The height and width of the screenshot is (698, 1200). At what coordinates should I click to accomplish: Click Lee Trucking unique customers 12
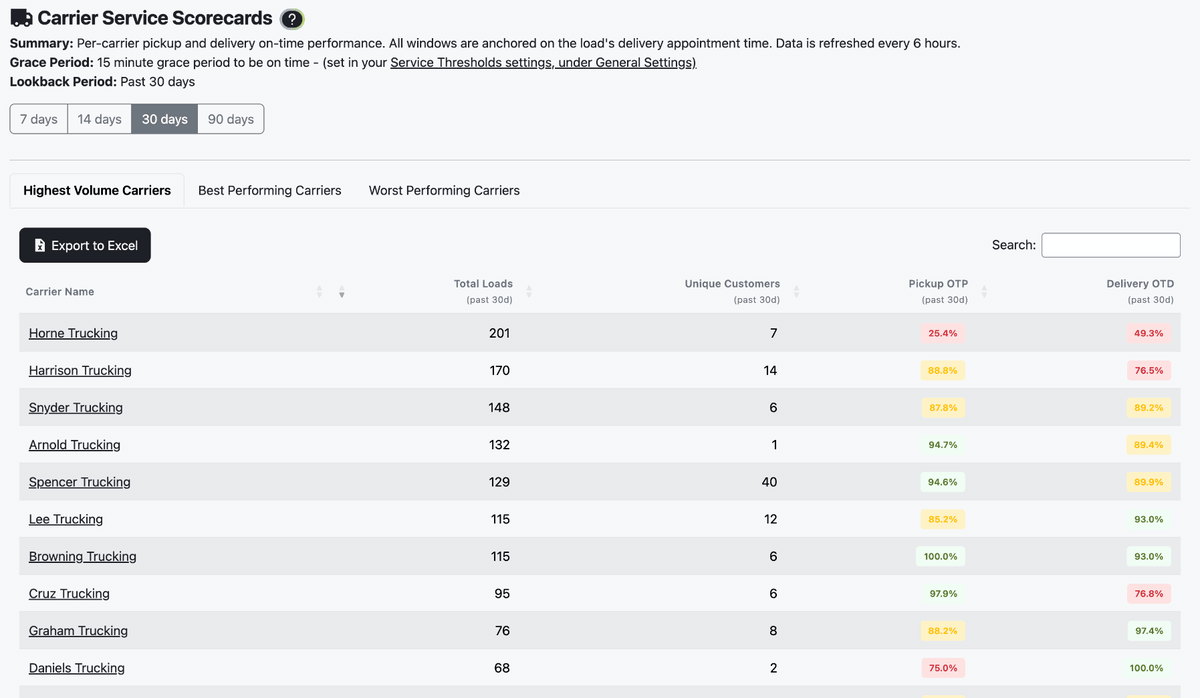pos(770,519)
